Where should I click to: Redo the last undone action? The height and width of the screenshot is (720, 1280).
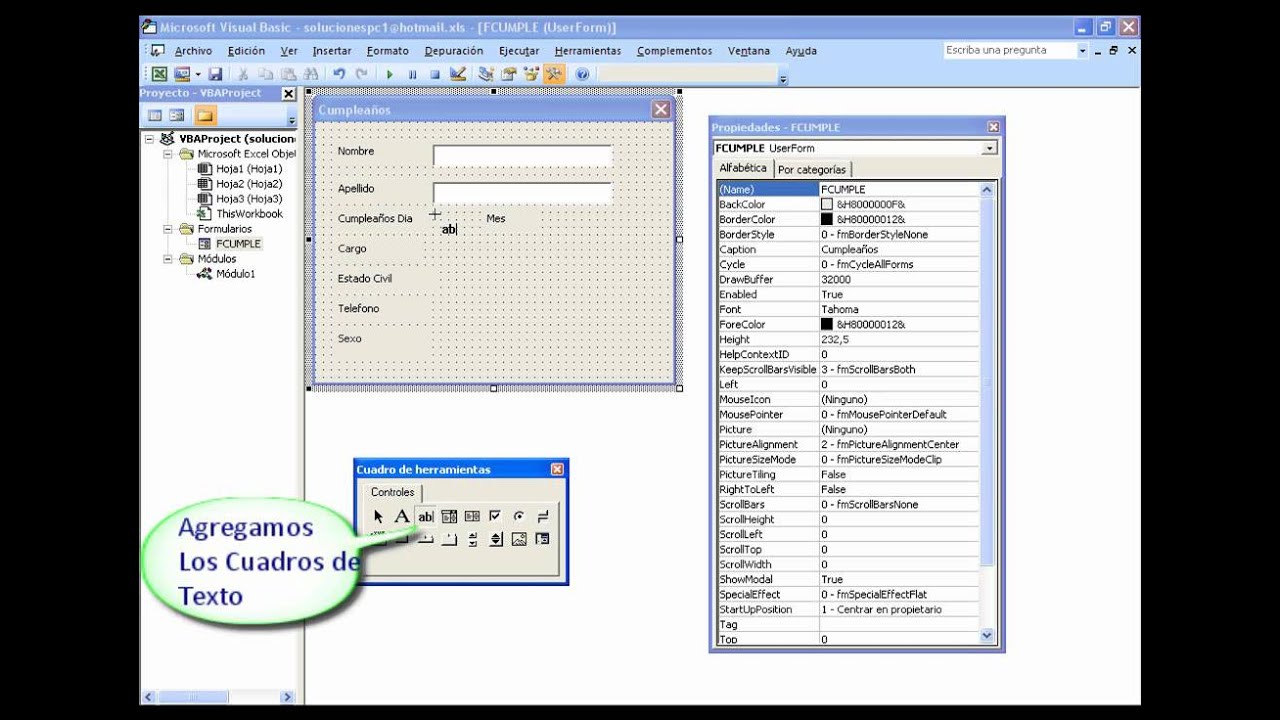tap(362, 74)
